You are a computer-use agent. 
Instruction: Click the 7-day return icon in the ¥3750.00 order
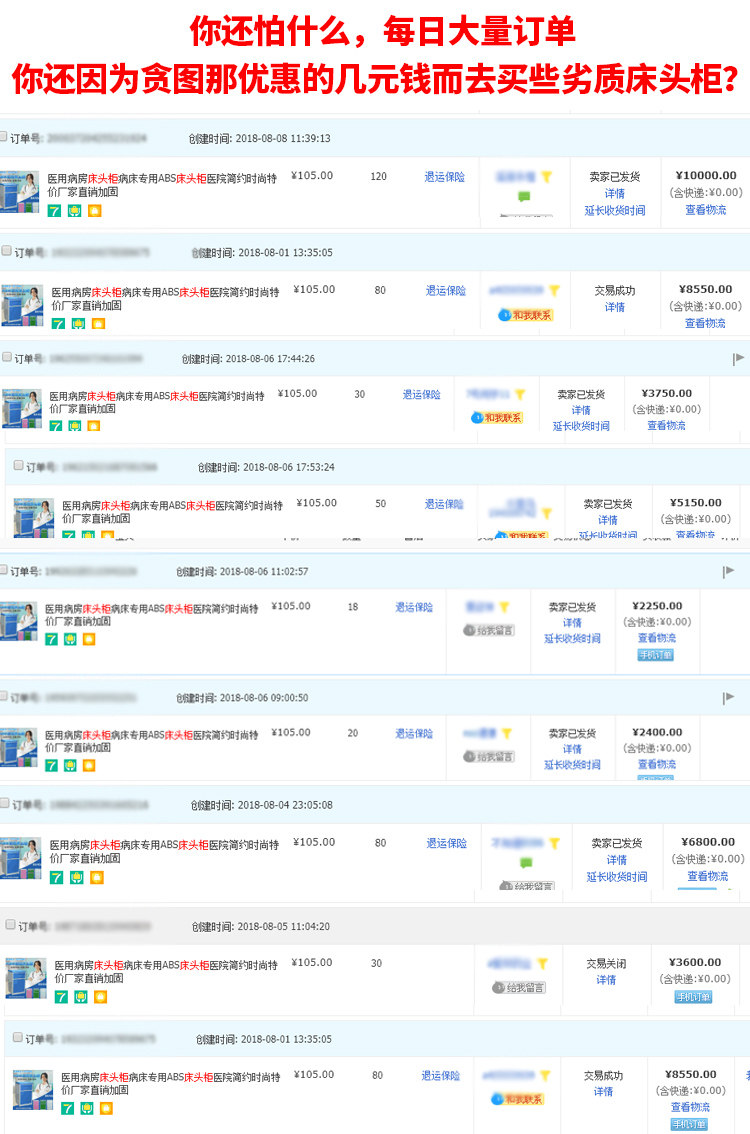pos(56,426)
